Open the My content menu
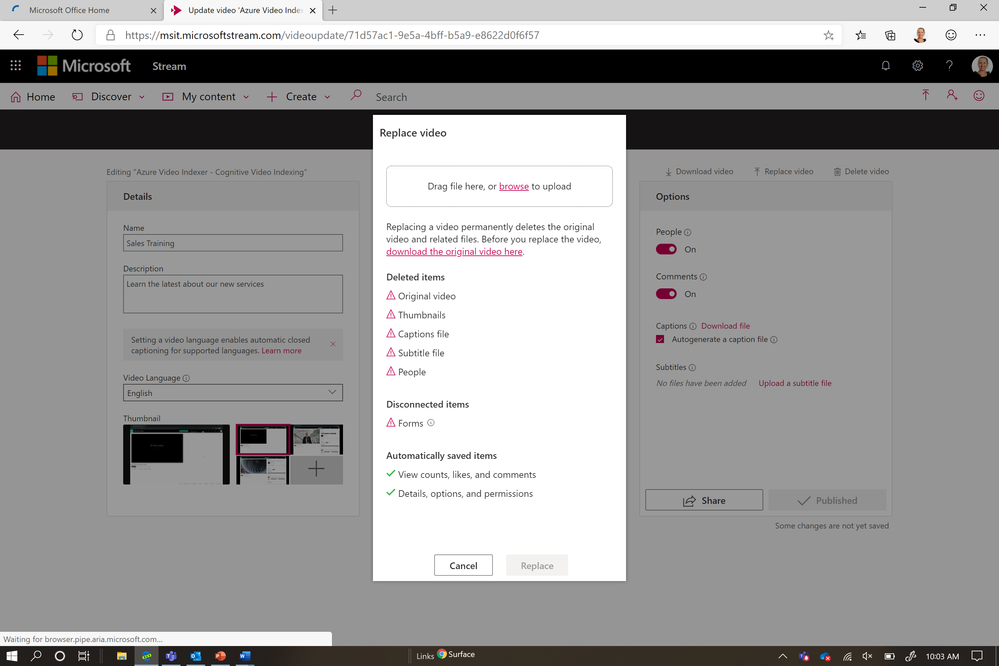This screenshot has width=999, height=666. pos(206,97)
